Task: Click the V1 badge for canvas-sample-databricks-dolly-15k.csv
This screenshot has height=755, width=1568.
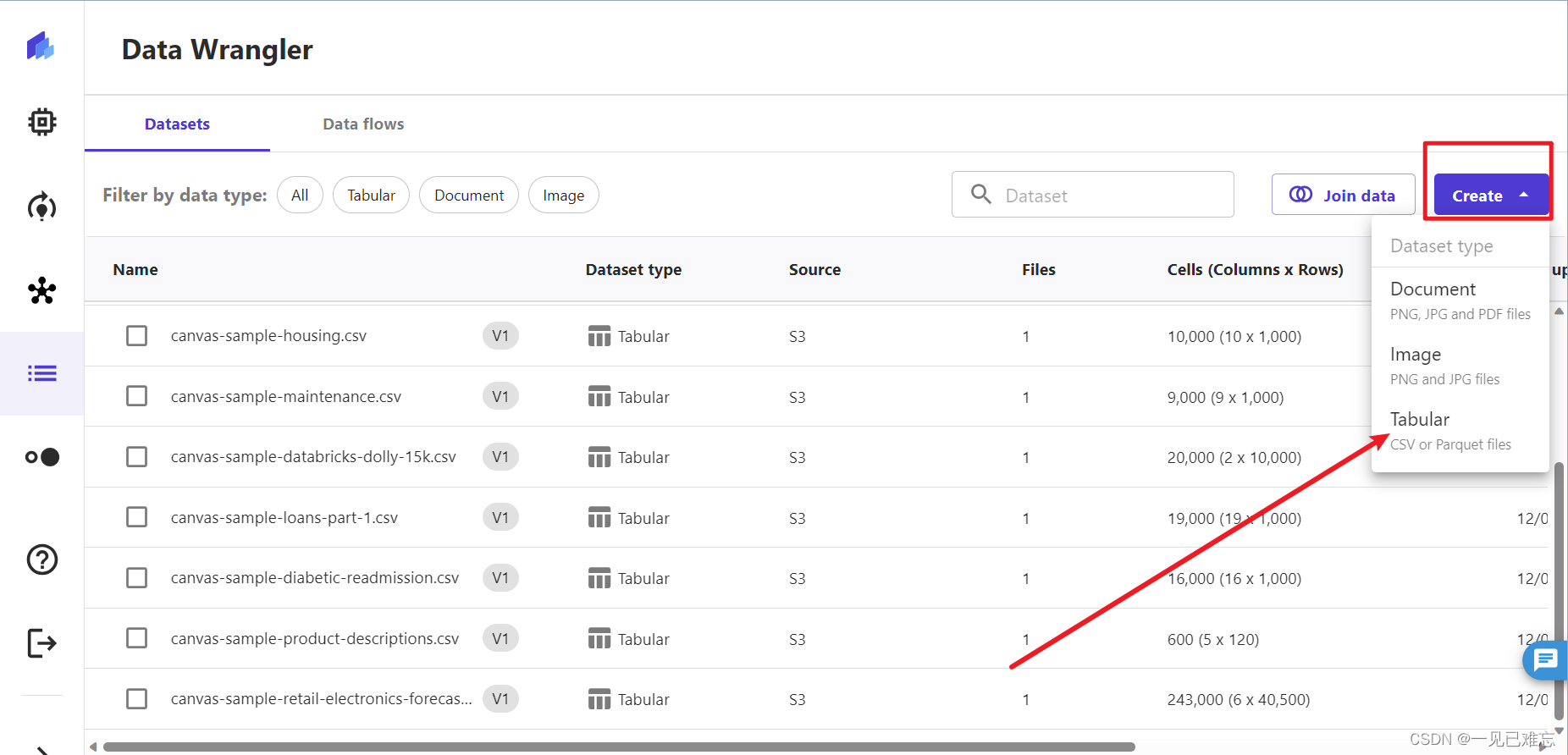Action: coord(500,457)
